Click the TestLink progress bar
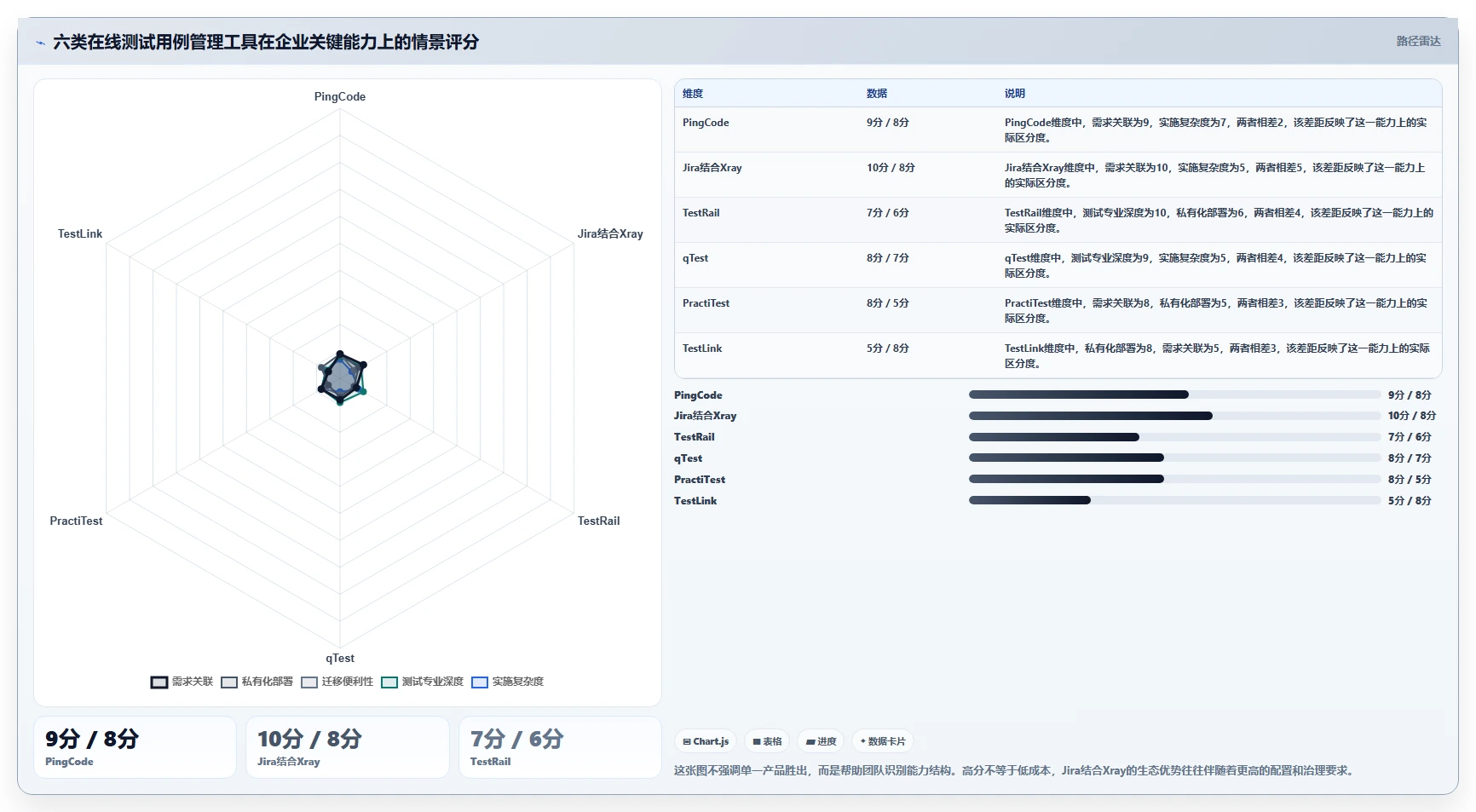This screenshot has height=812, width=1476. (1175, 500)
